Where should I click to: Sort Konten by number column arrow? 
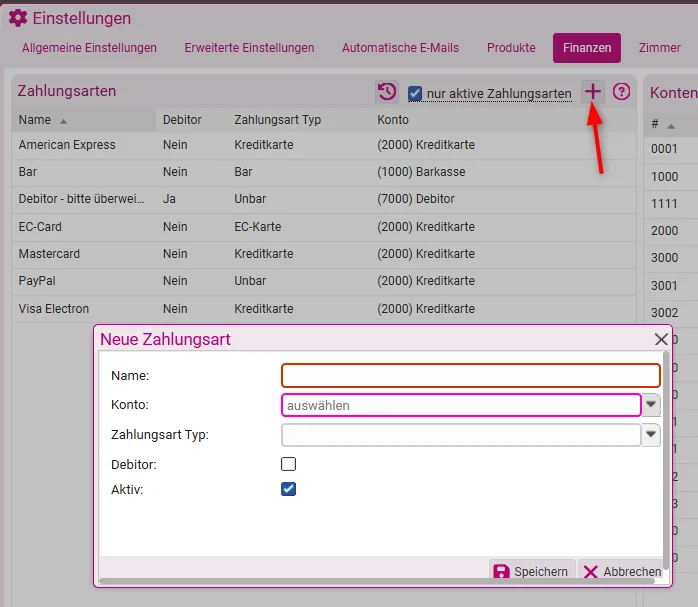coord(670,126)
